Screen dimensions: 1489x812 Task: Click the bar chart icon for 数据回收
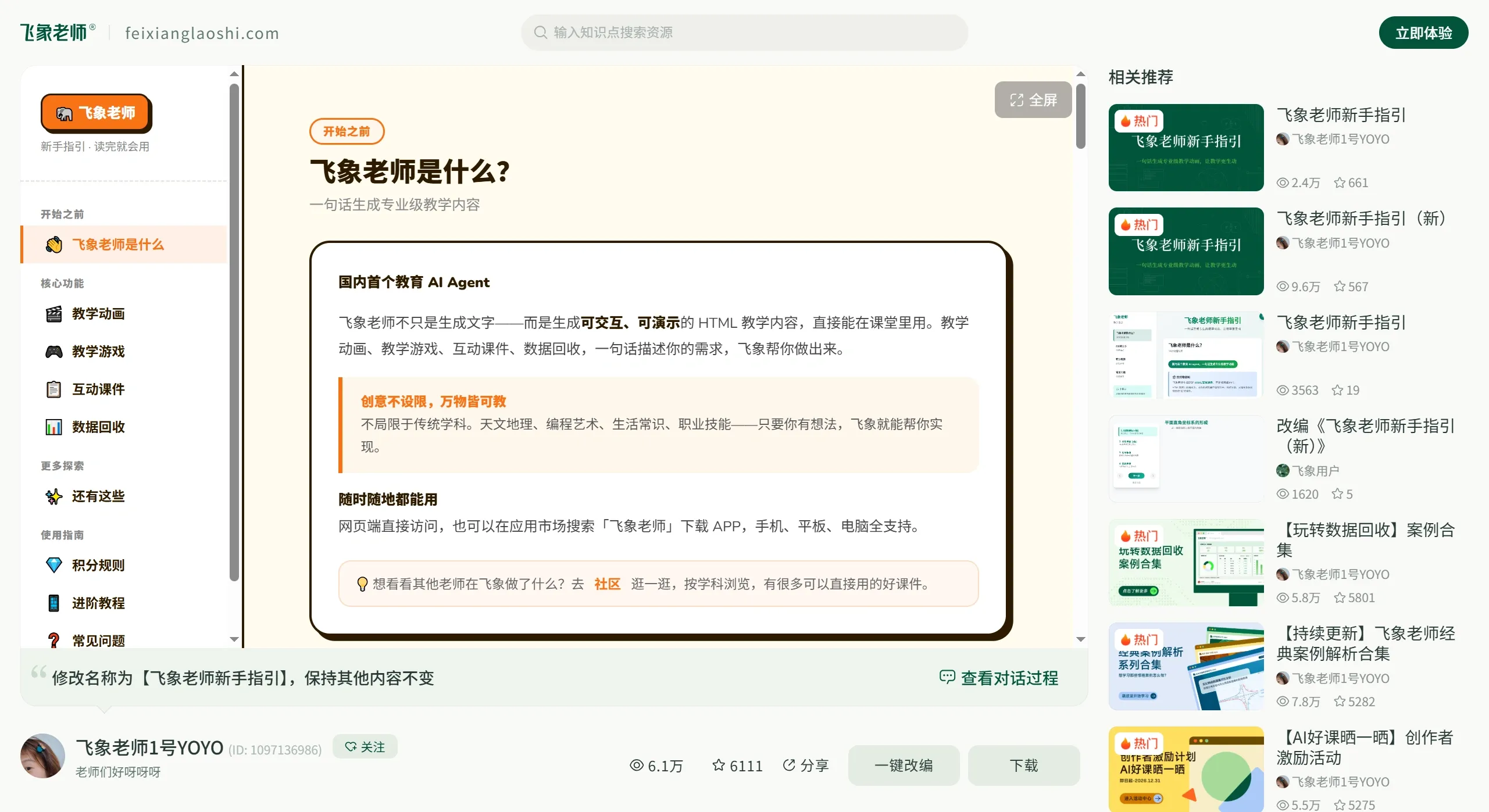click(54, 427)
